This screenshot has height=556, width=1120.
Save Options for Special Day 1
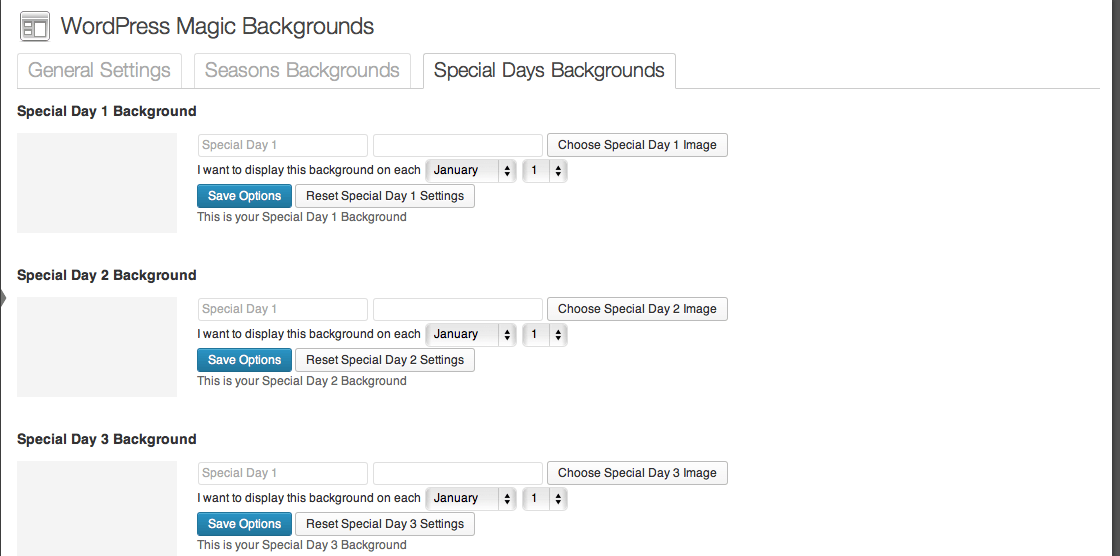tap(244, 196)
